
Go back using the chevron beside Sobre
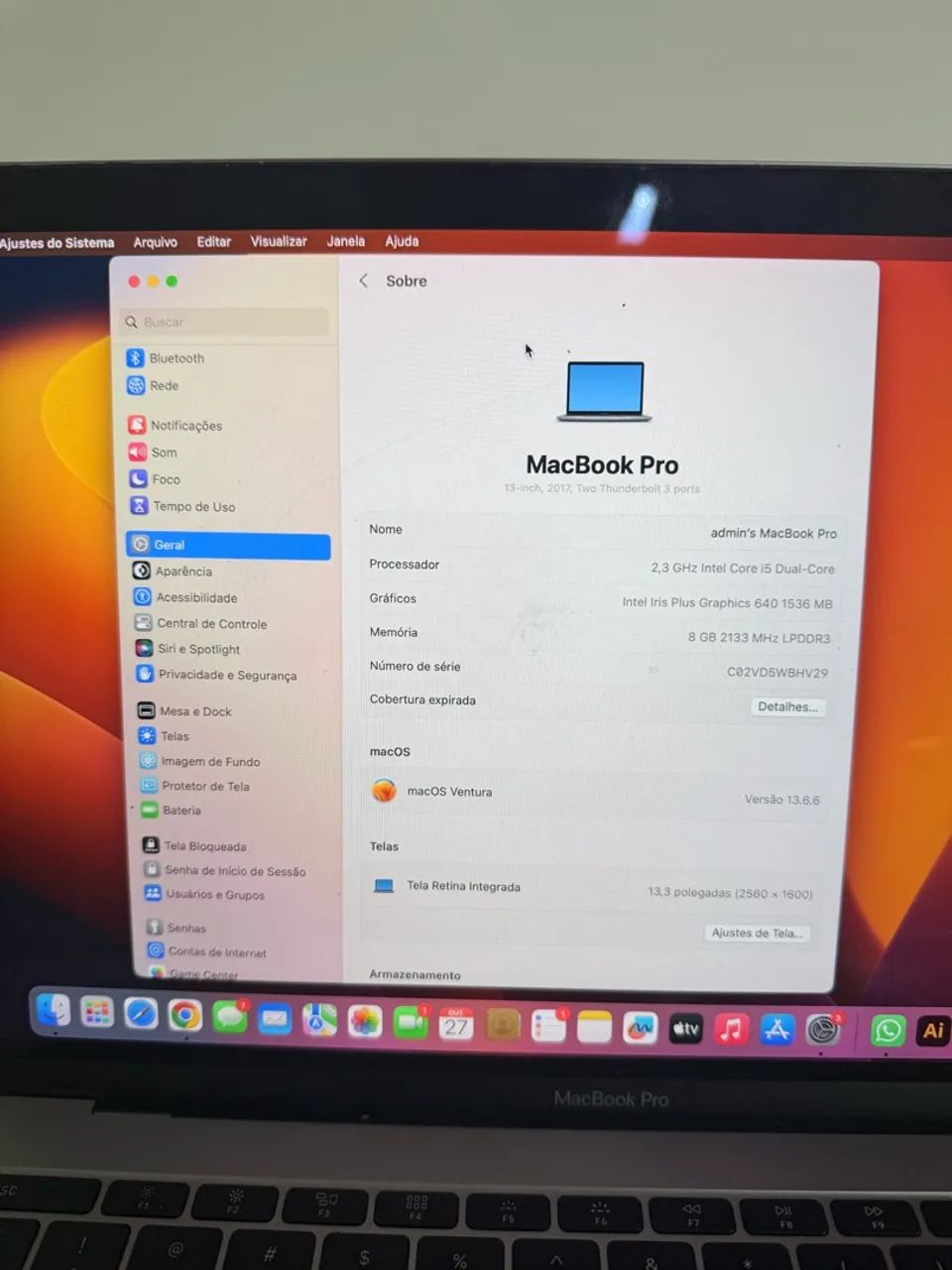tap(363, 281)
